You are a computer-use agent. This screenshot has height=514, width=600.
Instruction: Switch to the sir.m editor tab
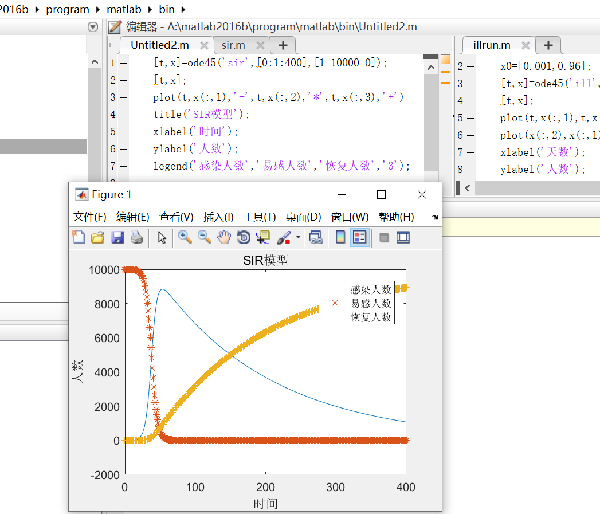(x=233, y=45)
